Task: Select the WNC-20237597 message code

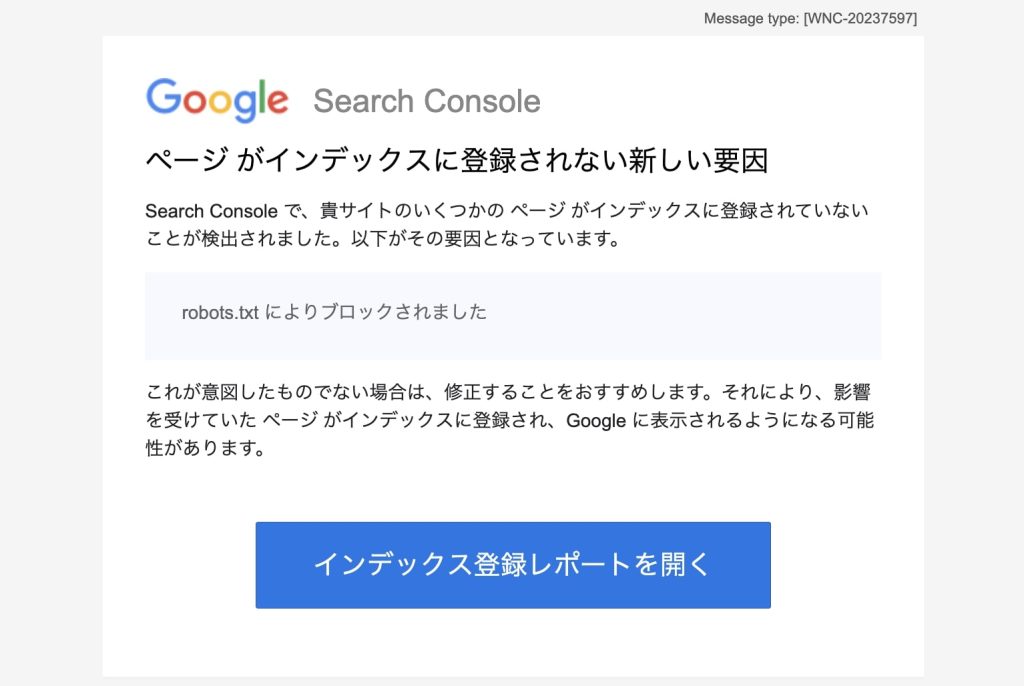Action: 860,18
